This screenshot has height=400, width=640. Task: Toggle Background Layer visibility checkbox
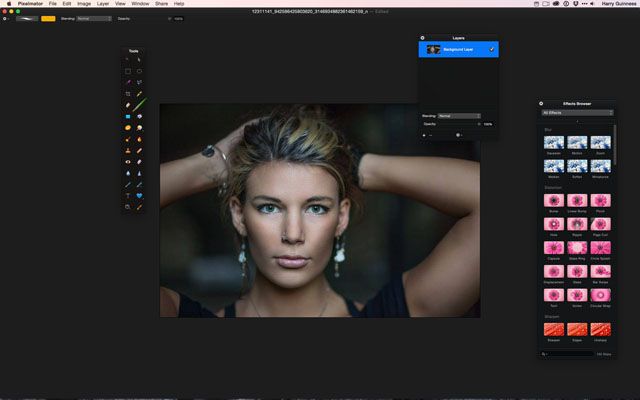(492, 49)
